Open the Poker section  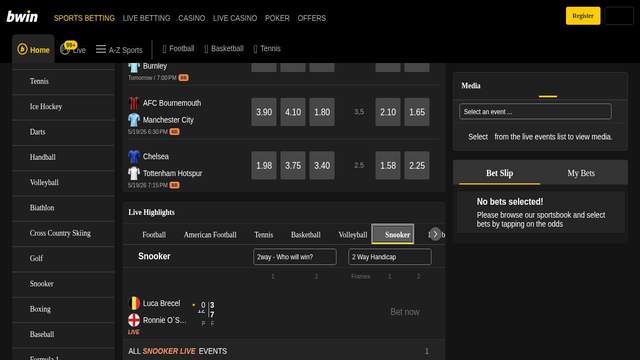(277, 18)
